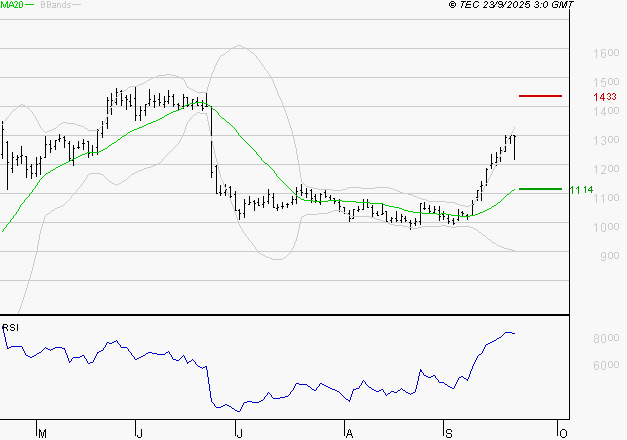
Task: Click the 900 price axis label
Action: coord(610,256)
